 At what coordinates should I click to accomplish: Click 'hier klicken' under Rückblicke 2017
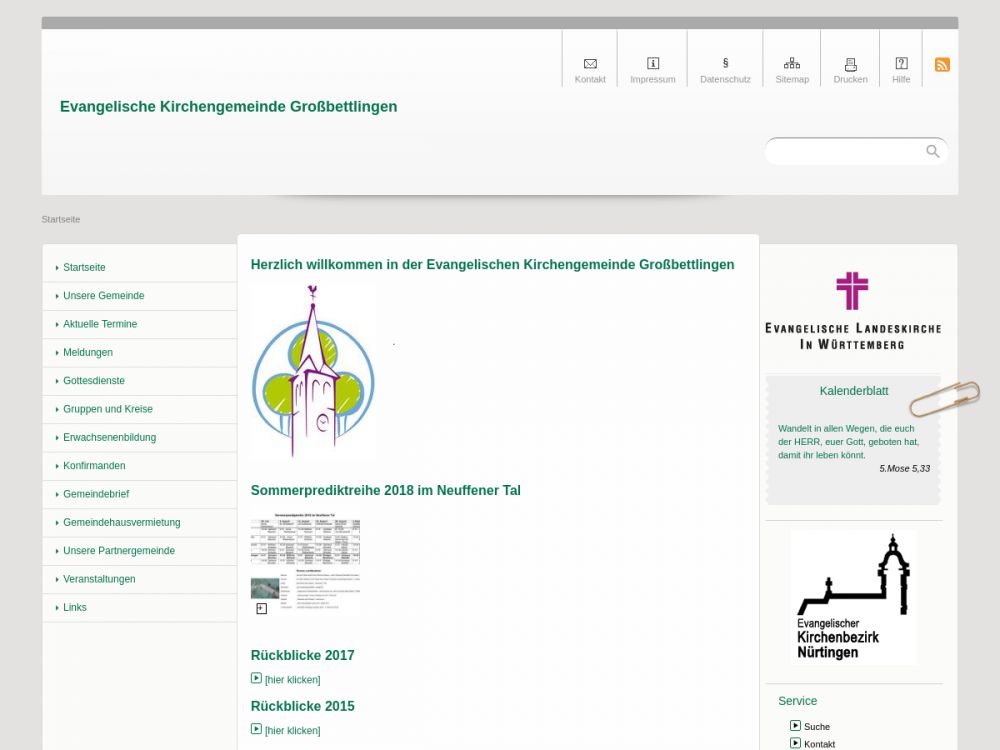coord(292,680)
